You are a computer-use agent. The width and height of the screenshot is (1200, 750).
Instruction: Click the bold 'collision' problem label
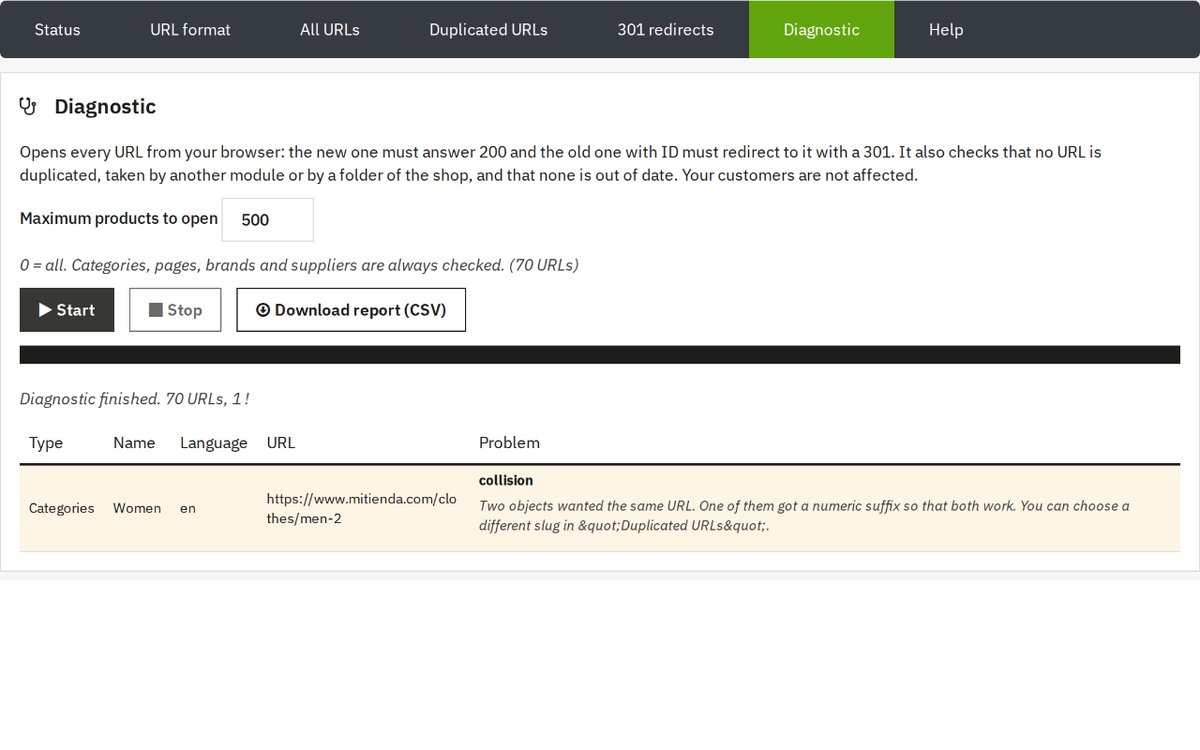pos(506,480)
